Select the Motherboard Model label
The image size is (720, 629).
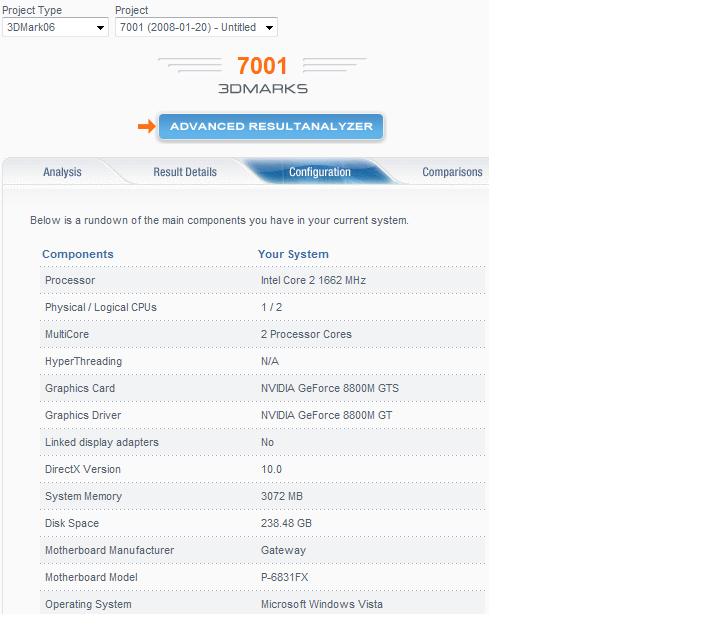[91, 578]
